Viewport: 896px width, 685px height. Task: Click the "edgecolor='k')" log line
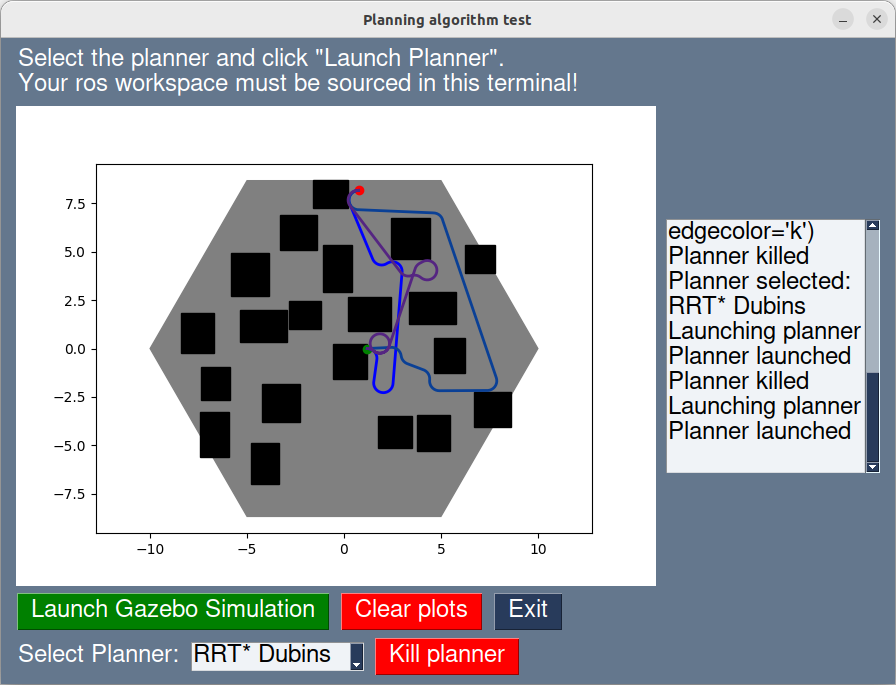(741, 231)
